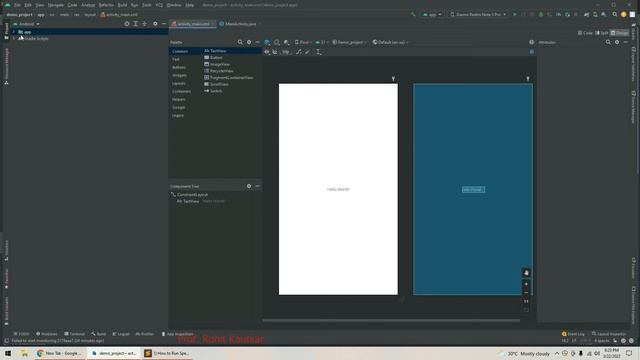Switch to activity_main.xml editor tab

pyautogui.click(x=193, y=24)
